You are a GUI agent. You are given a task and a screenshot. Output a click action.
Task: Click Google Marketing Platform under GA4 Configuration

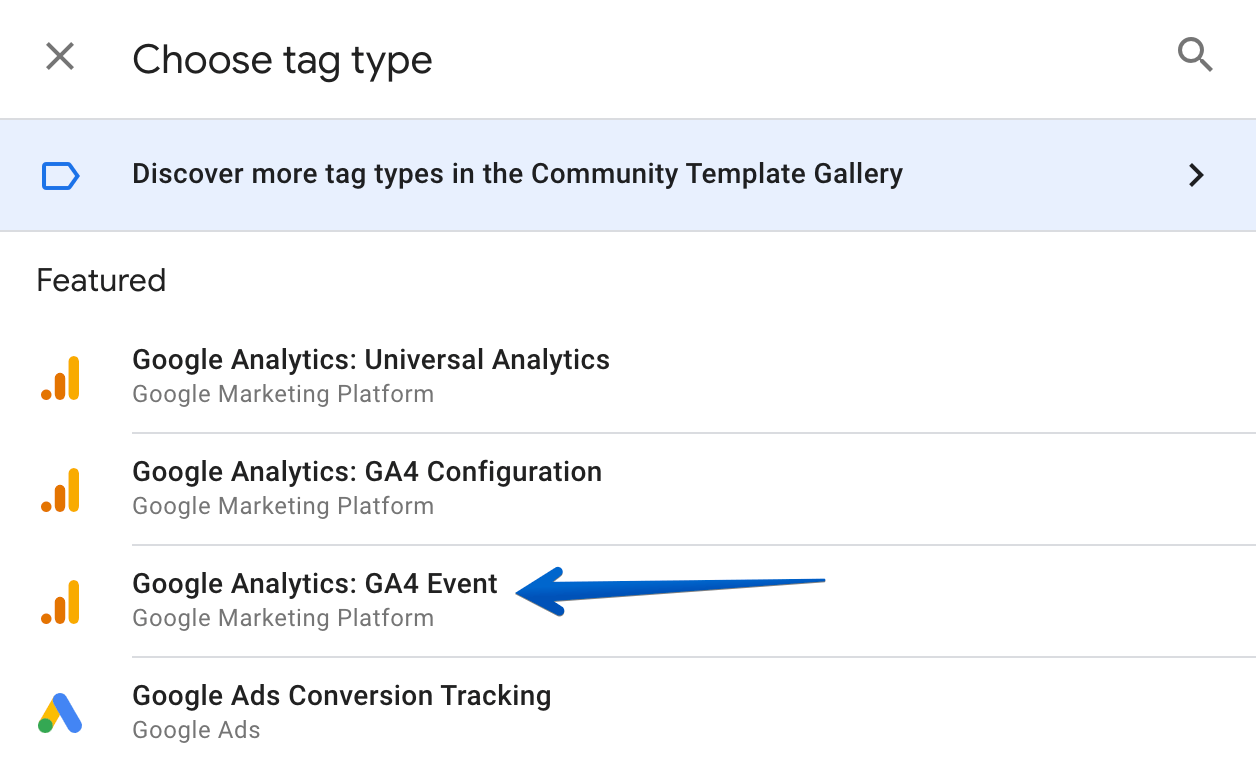click(283, 506)
